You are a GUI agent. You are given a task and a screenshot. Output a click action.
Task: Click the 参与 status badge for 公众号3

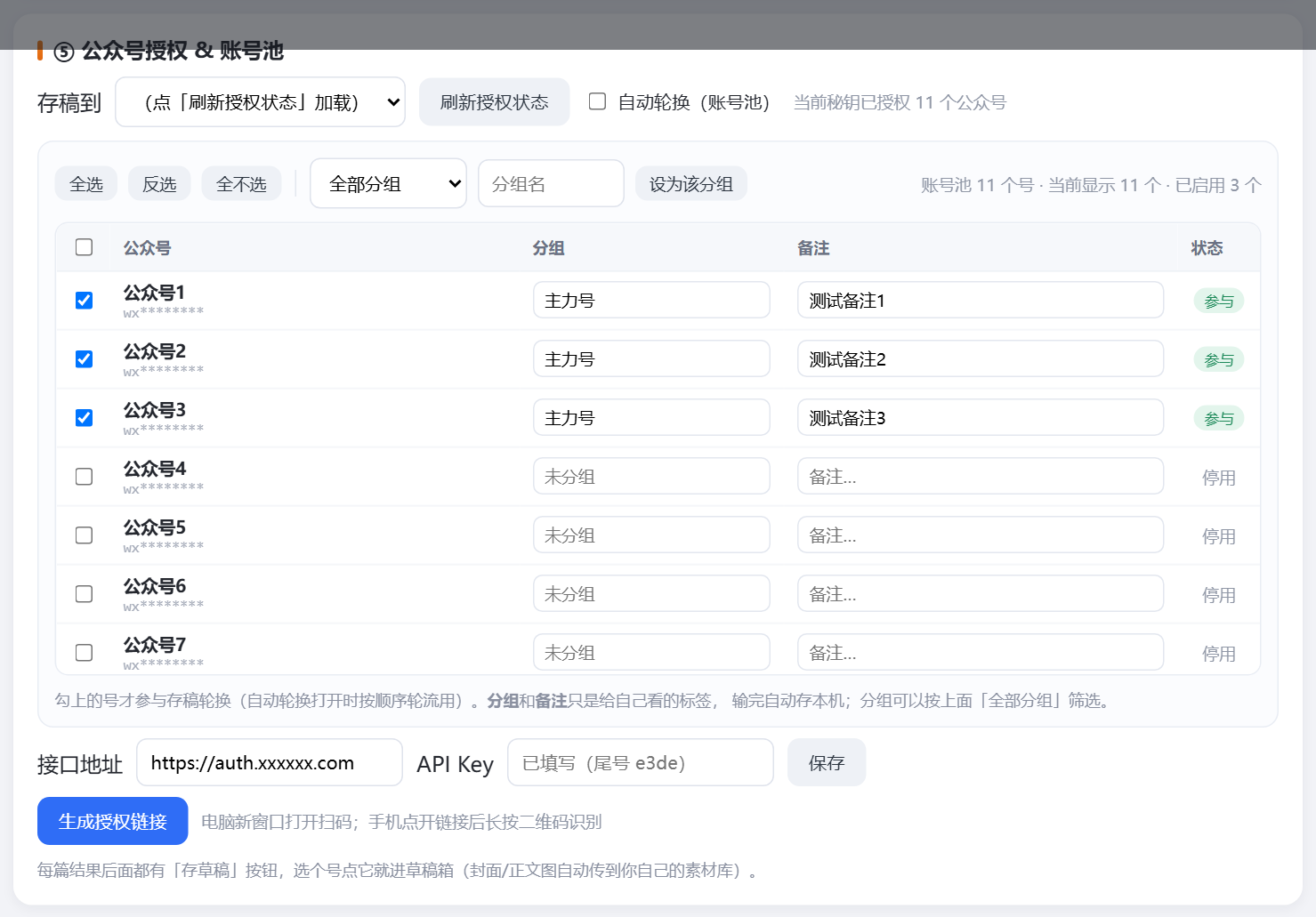coord(1219,418)
